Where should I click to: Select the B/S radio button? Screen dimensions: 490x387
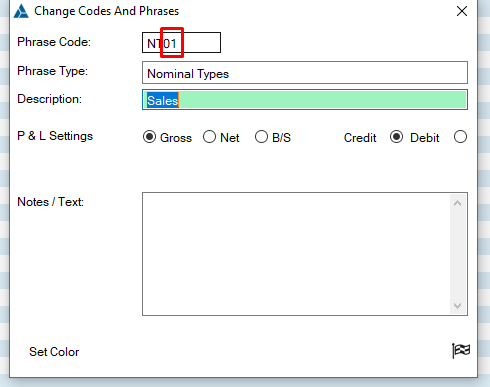click(261, 137)
